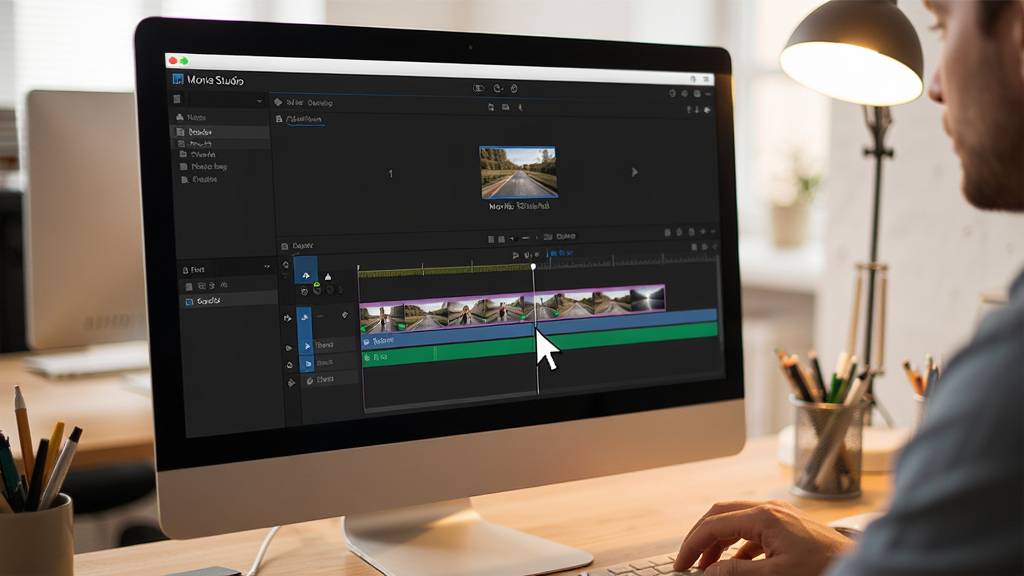The height and width of the screenshot is (576, 1024).
Task: Click the blue upward-arrow track tile
Action: click(306, 270)
